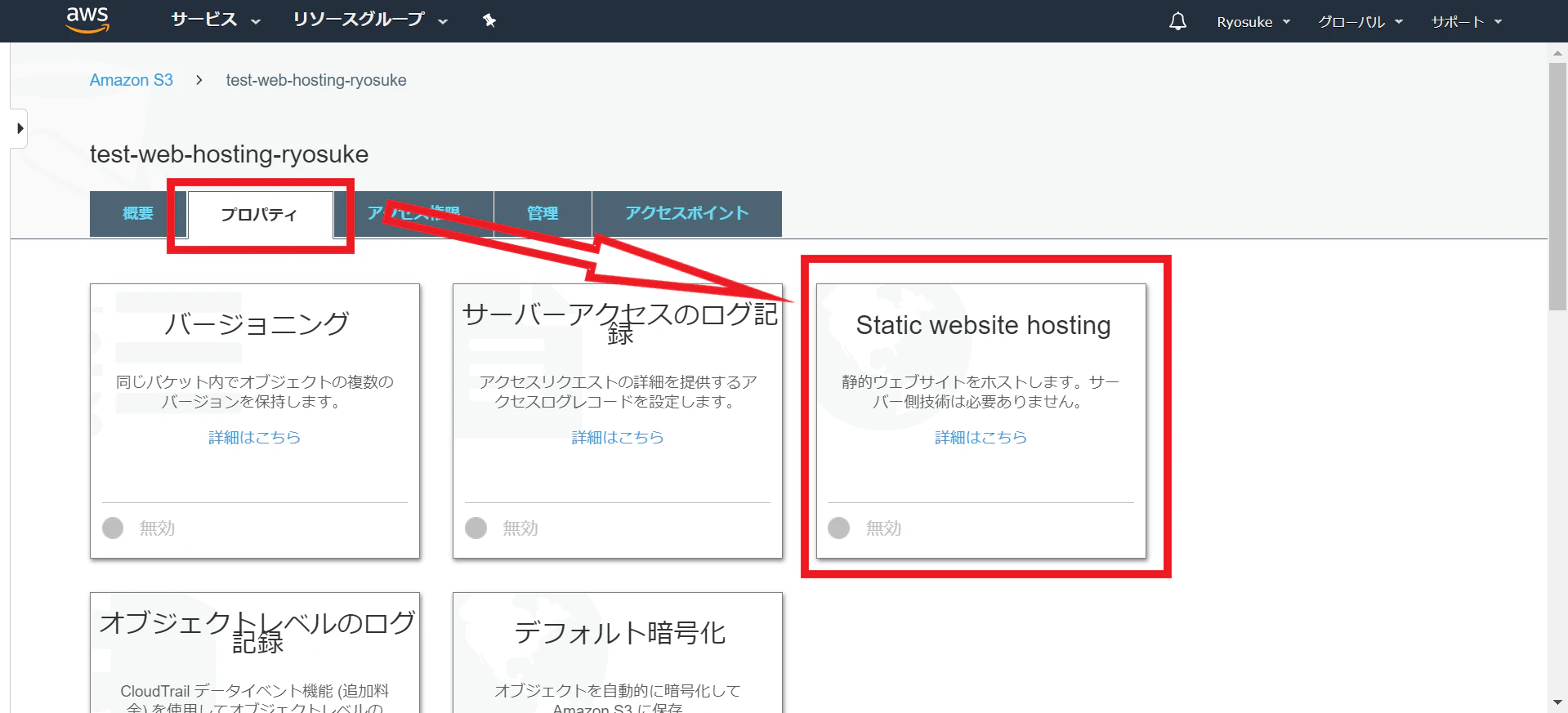Click the test-web-hosting-ryosuke breadcrumb text
This screenshot has height=713, width=1568.
pyautogui.click(x=316, y=80)
